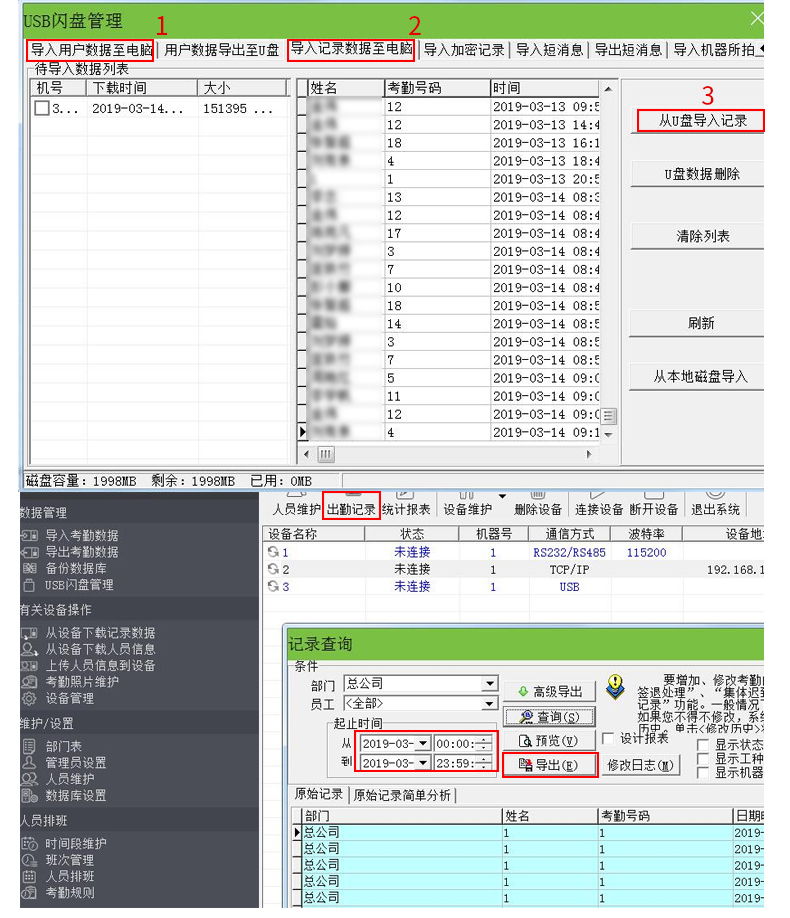Click the 设备管理 gear icon

point(29,698)
